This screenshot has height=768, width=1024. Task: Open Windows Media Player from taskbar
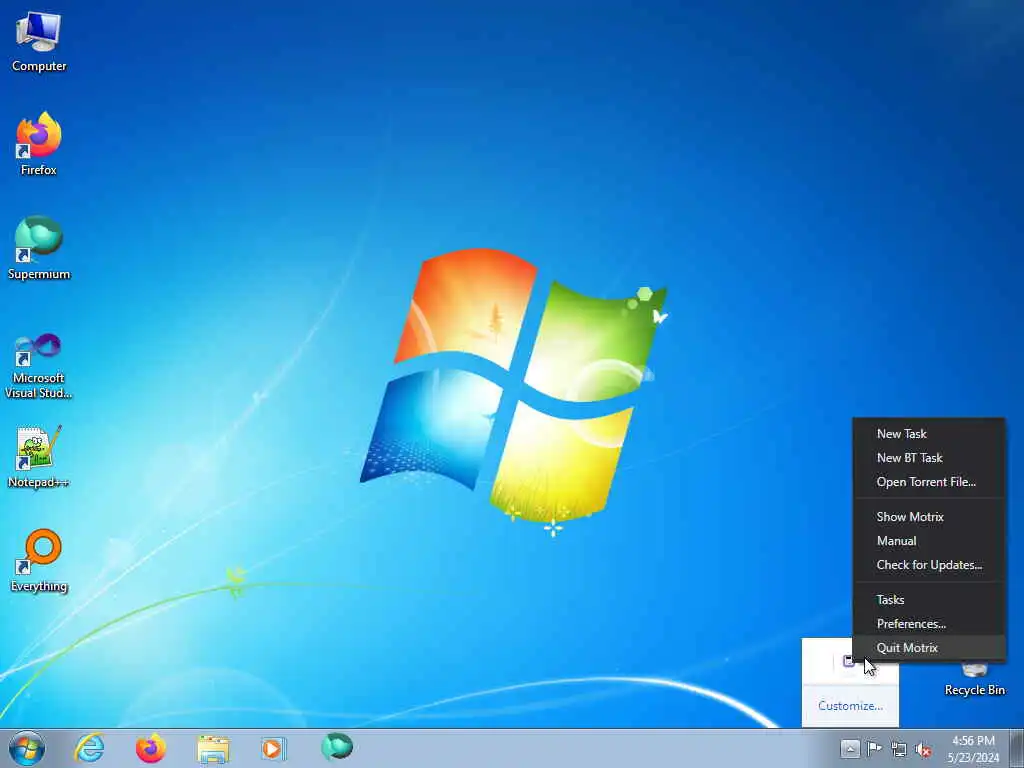273,748
